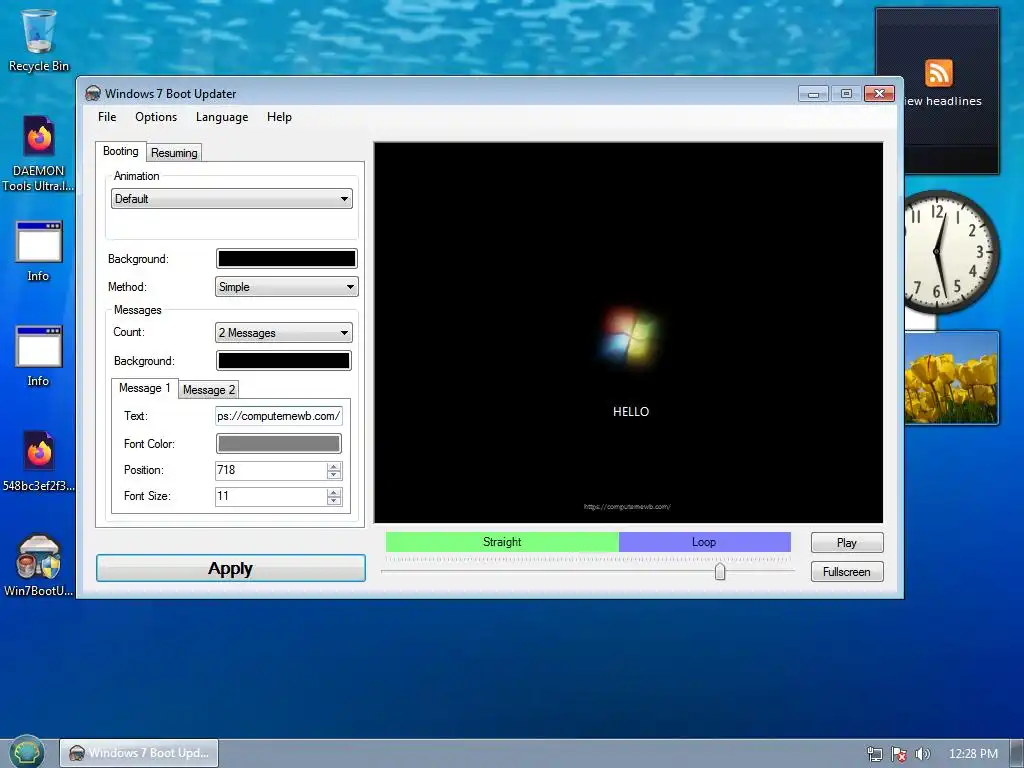The image size is (1024, 768).
Task: Click the network tray icon
Action: tap(875, 754)
